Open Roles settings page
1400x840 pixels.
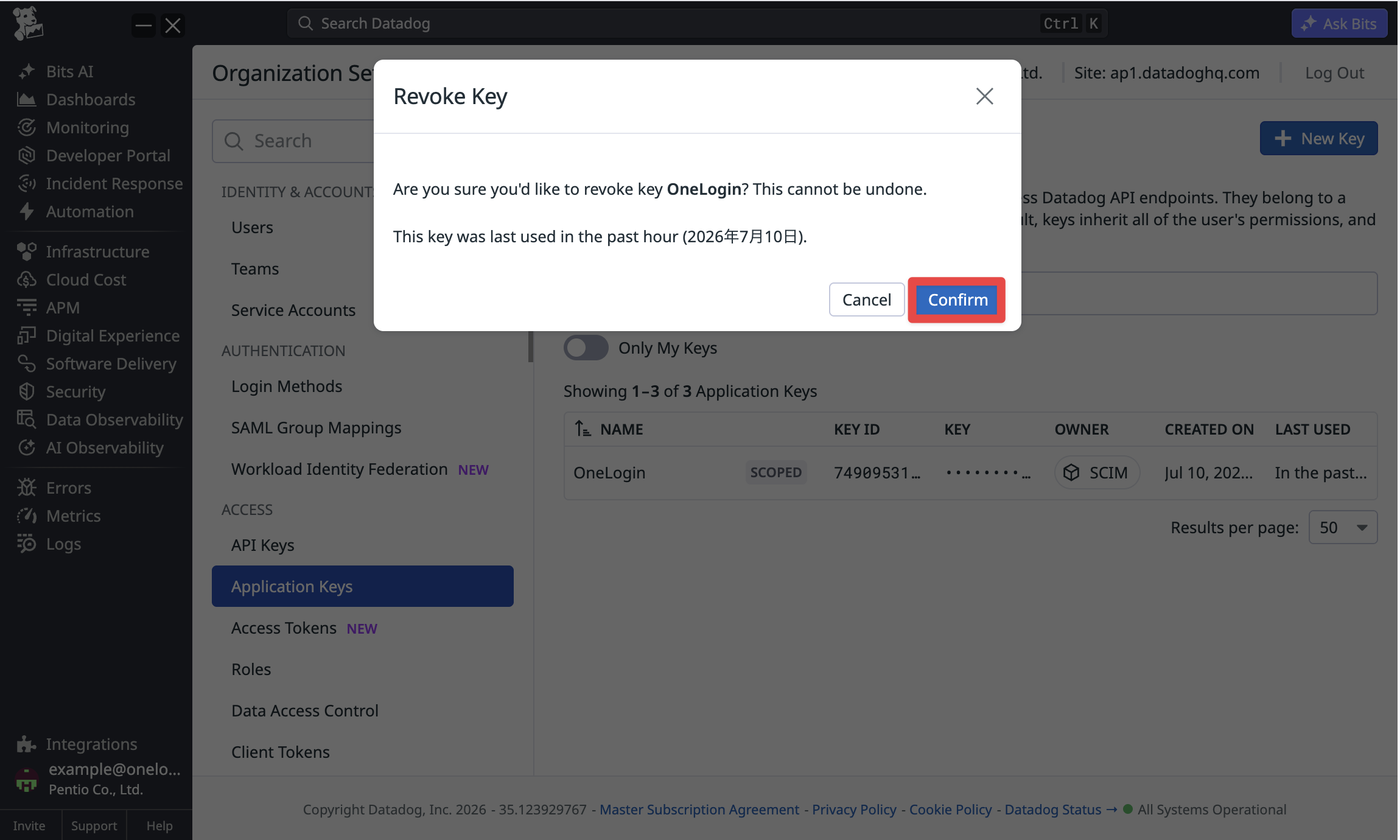pos(251,669)
